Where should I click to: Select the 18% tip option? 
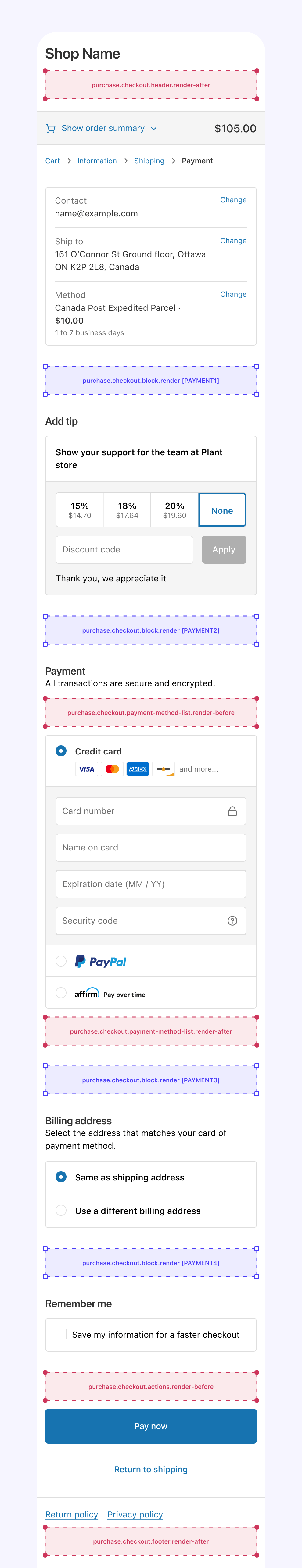tap(127, 510)
